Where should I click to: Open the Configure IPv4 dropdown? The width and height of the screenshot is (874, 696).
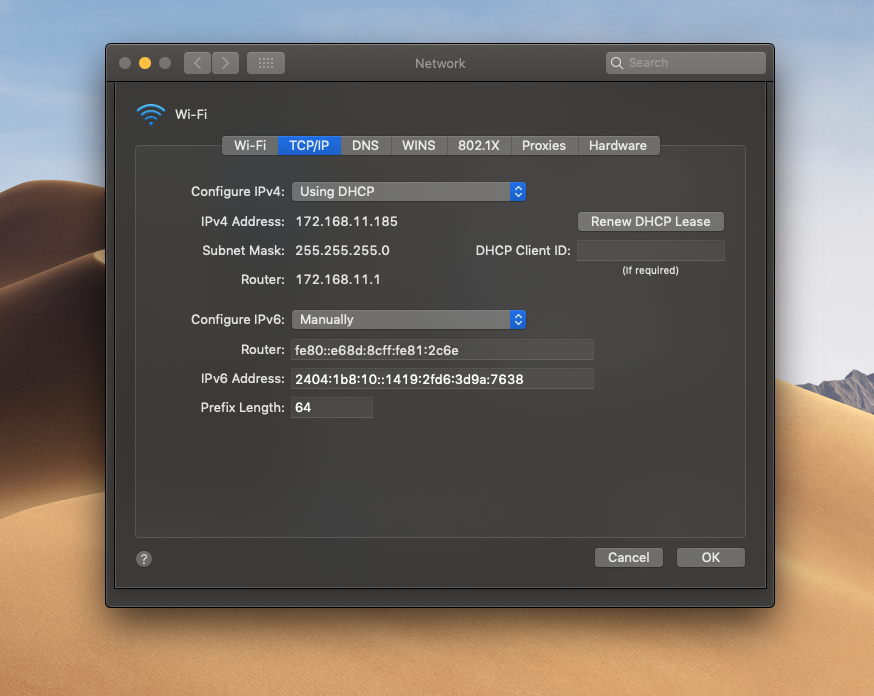[x=408, y=191]
